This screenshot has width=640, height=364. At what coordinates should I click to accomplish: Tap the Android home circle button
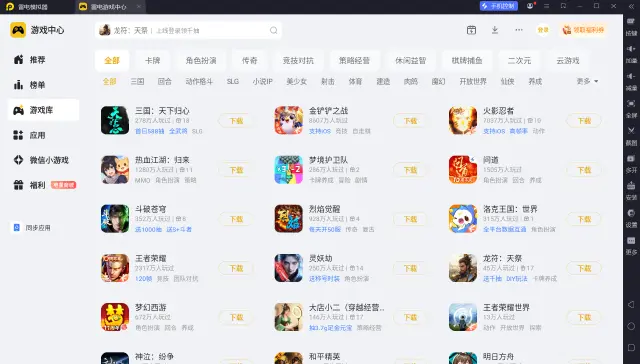tap(631, 326)
